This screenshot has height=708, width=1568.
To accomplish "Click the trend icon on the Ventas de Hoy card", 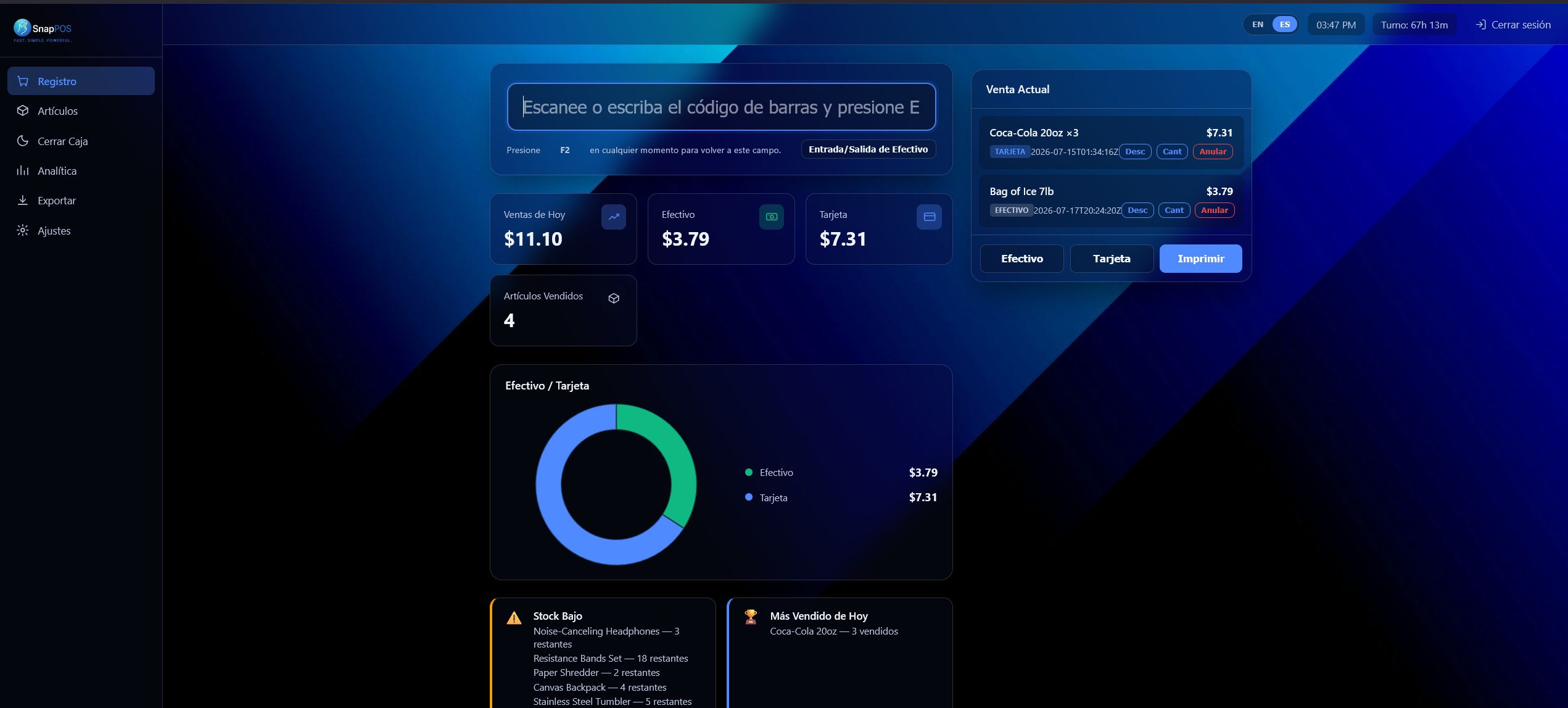I will point(613,217).
